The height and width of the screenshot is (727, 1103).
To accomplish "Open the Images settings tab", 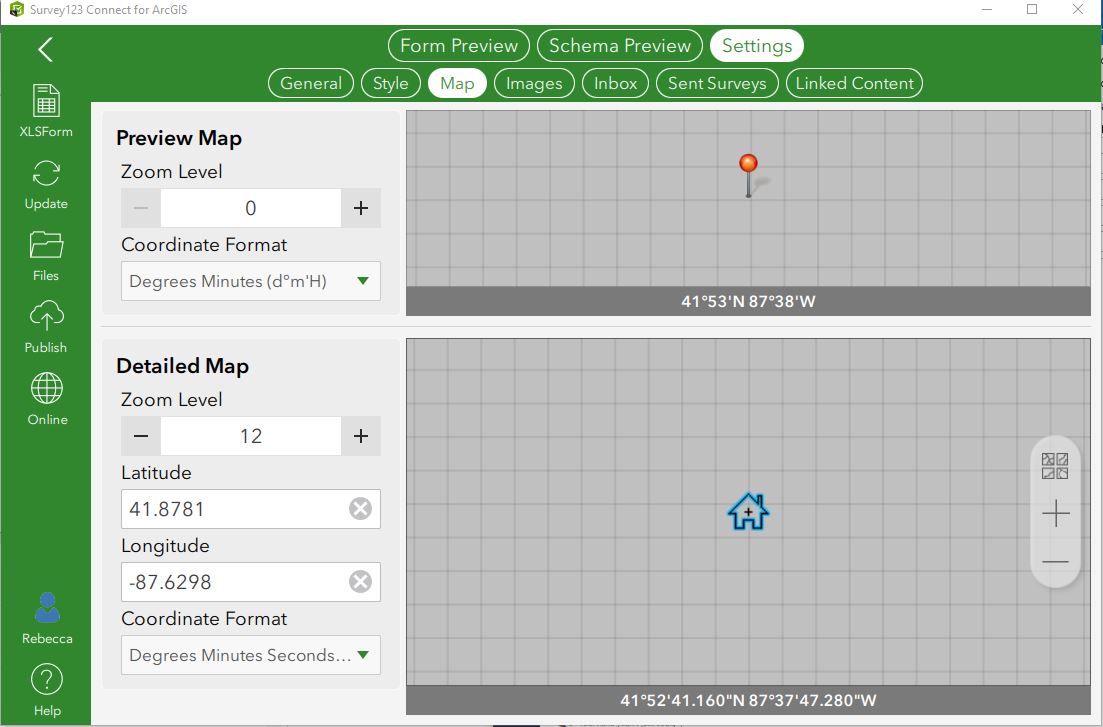I will [x=534, y=83].
